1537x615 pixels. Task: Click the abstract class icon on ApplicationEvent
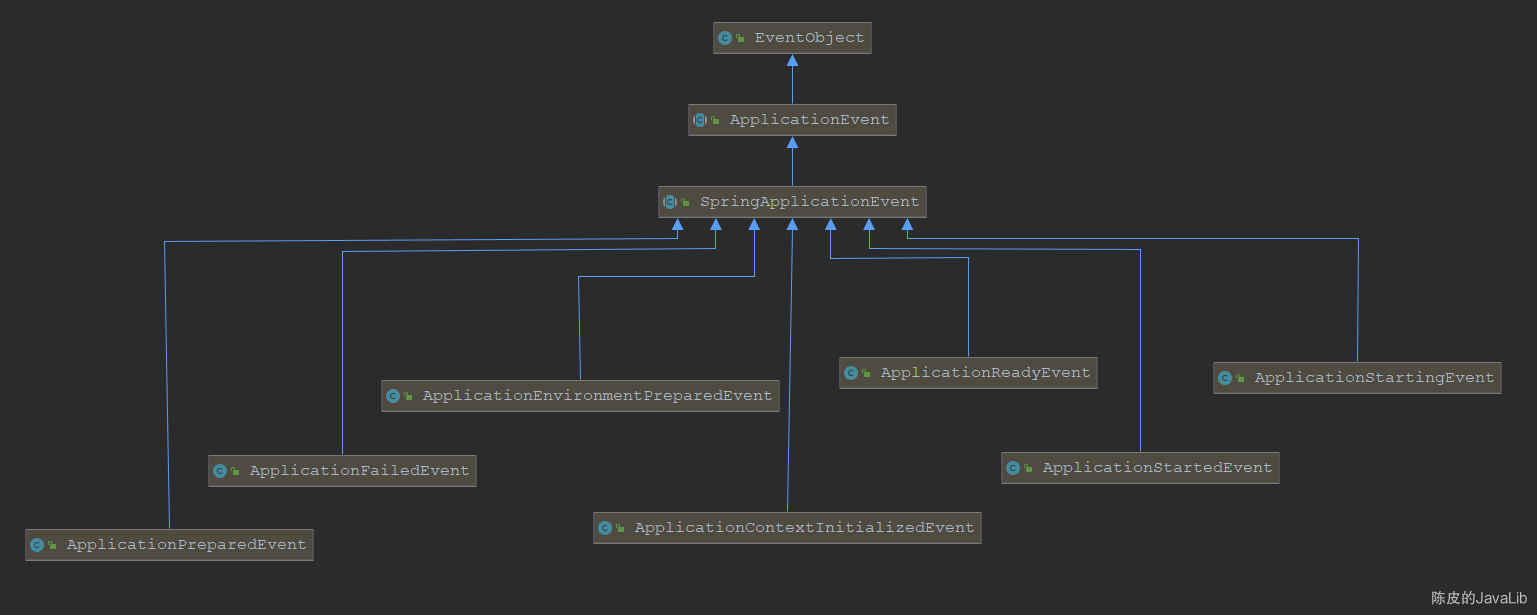click(x=700, y=120)
